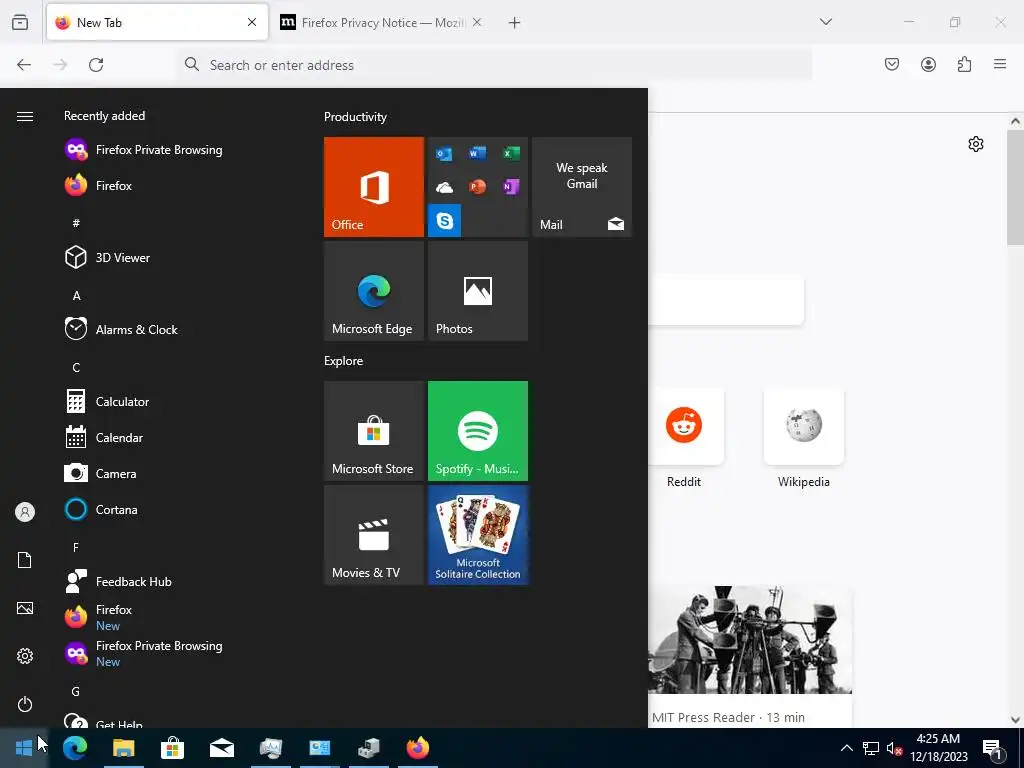Open the Photos tile

tap(477, 291)
